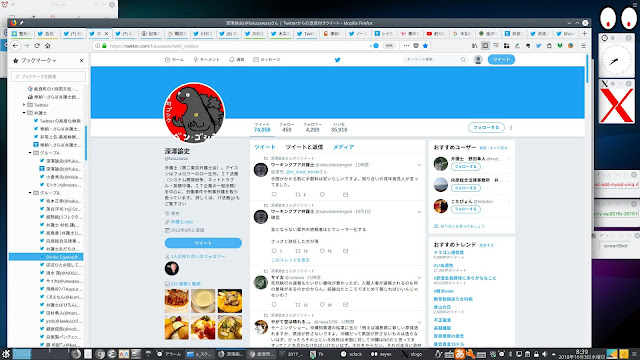The height and width of the screenshot is (360, 640).
Task: Open the Firefox library icon
Action: pos(474,46)
